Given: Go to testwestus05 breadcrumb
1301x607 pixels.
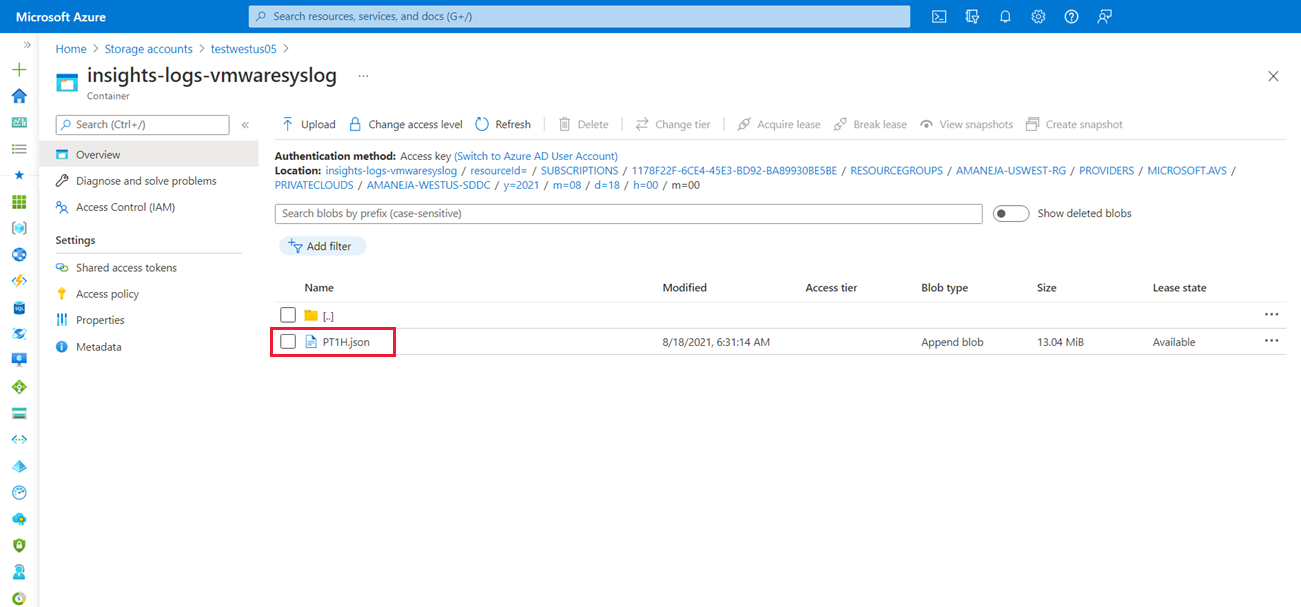Looking at the screenshot, I should click(x=243, y=49).
